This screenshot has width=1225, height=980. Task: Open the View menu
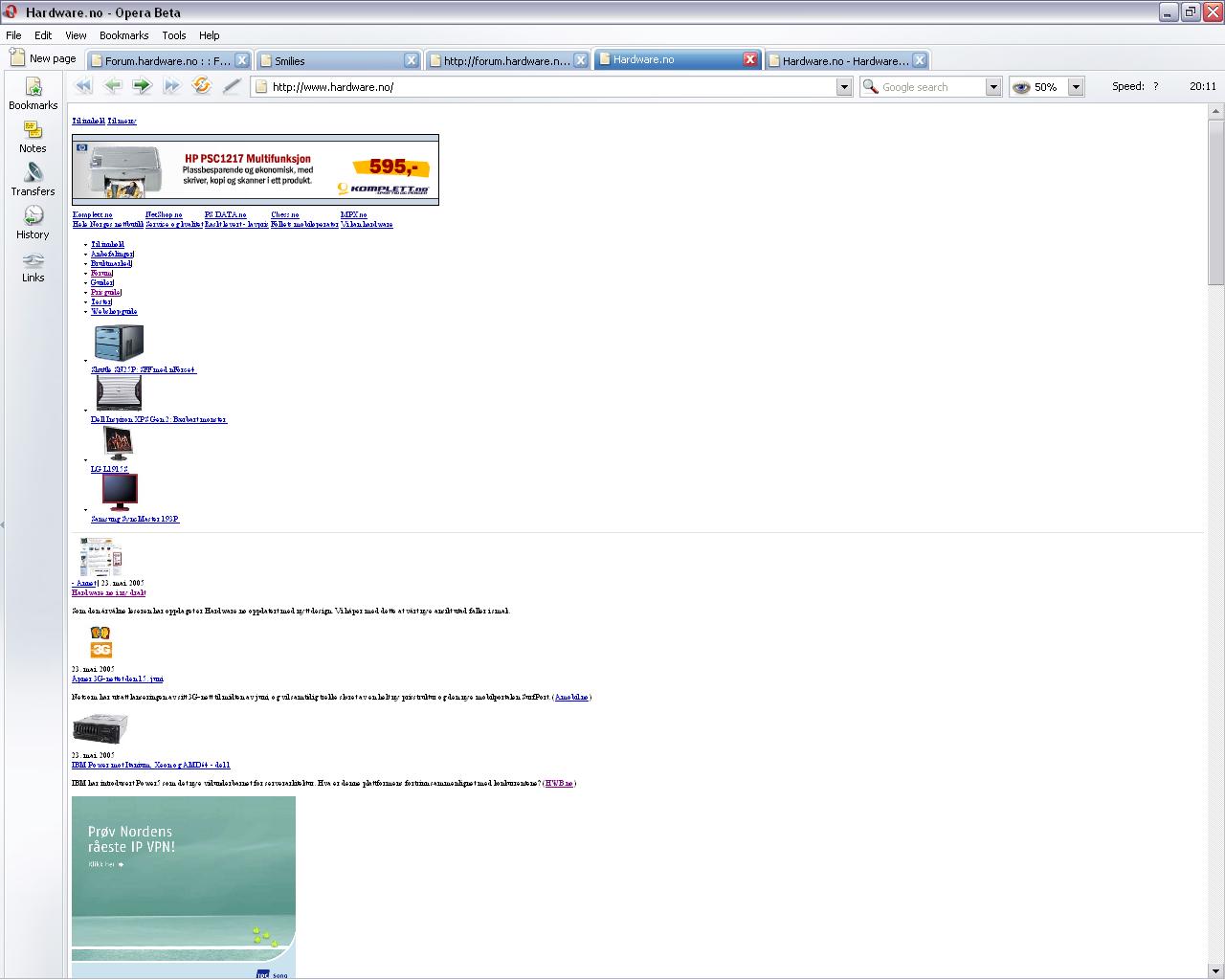[x=76, y=35]
